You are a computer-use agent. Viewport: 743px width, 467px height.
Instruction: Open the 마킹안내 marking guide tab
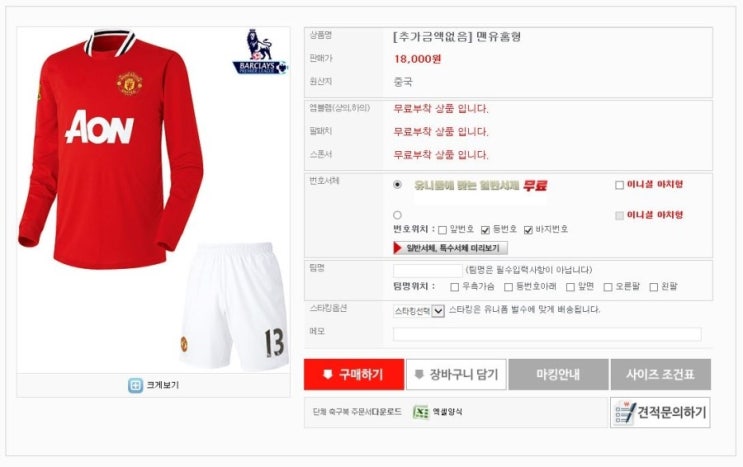558,374
